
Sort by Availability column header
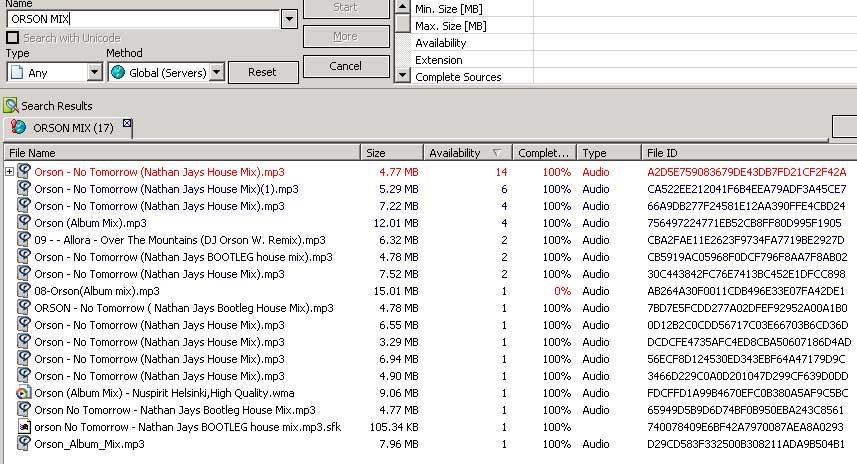click(x=468, y=153)
